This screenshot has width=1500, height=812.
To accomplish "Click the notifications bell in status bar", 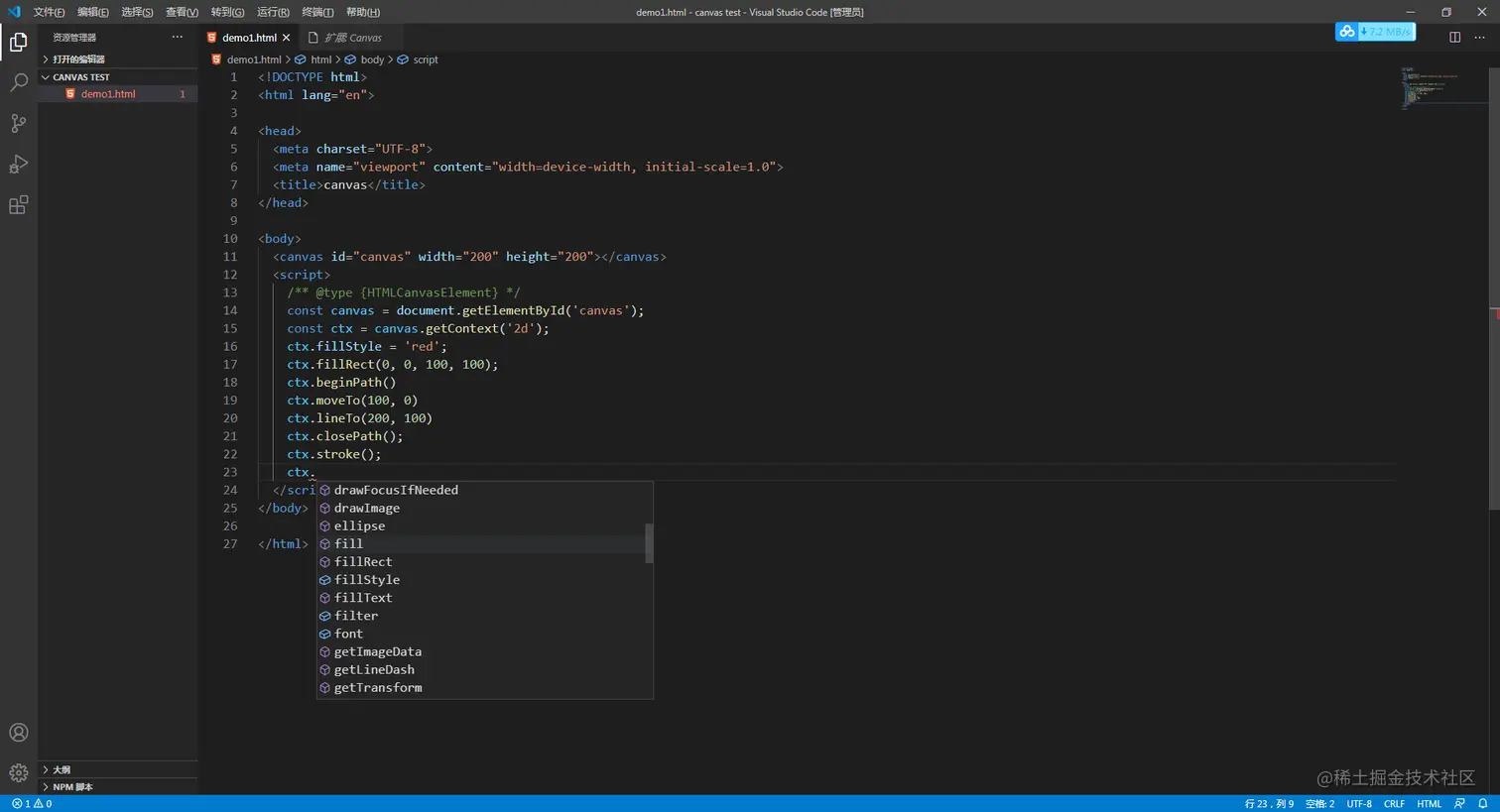I will click(1483, 804).
